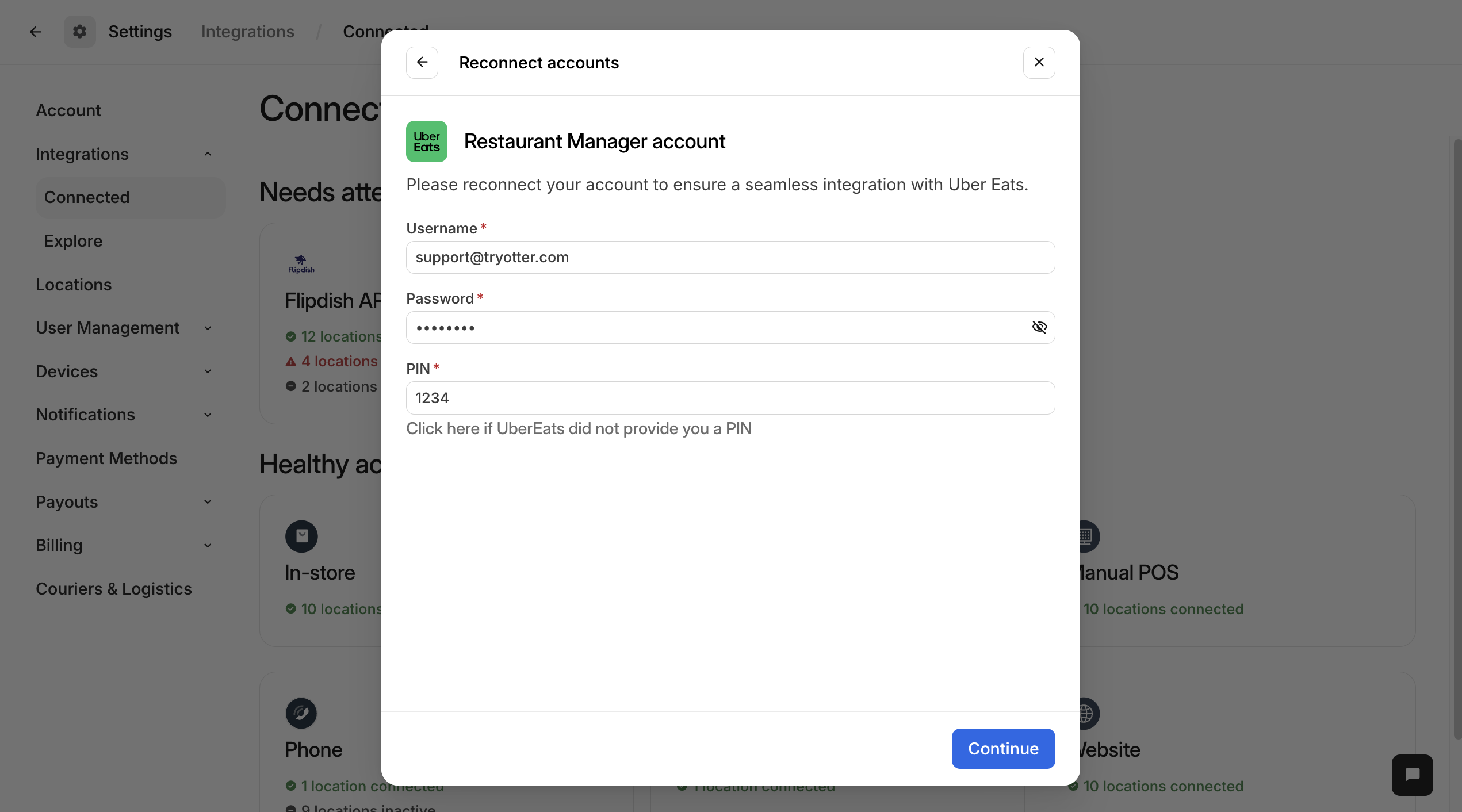This screenshot has width=1462, height=812.
Task: Close the Reconnect accounts dialog
Action: pos(1039,62)
